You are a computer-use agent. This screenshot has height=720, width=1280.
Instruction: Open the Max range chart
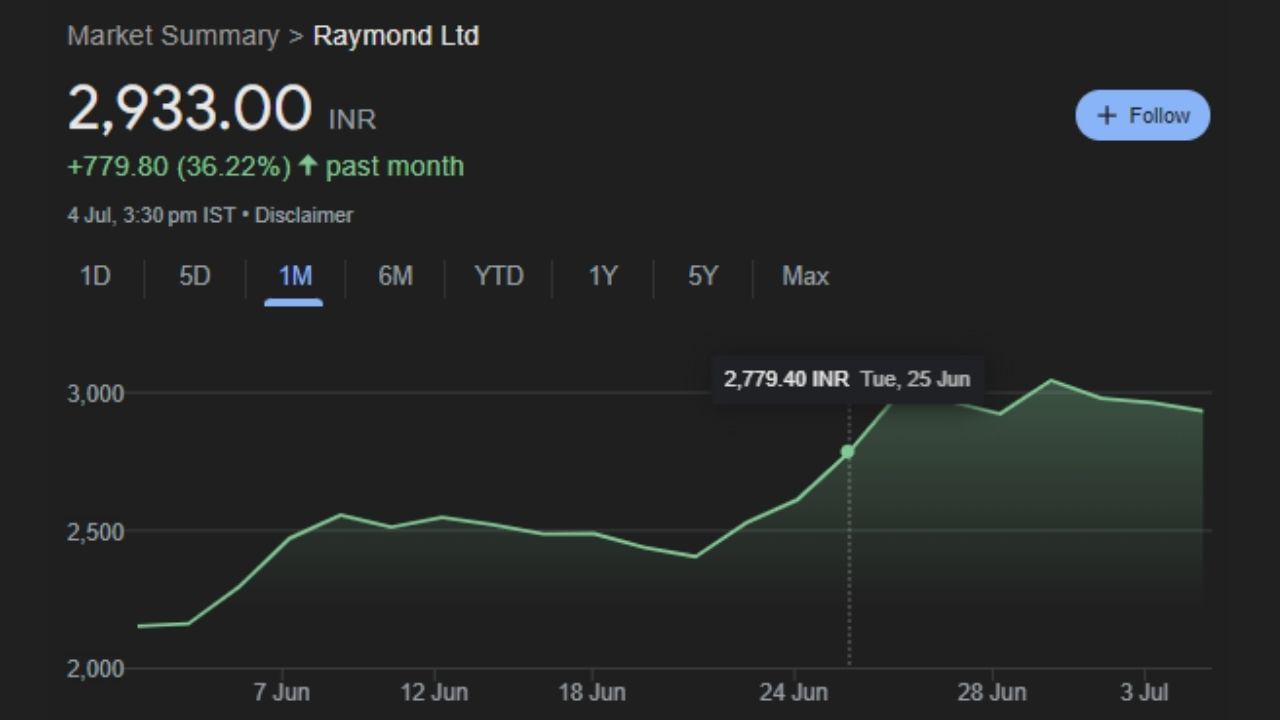pos(805,276)
